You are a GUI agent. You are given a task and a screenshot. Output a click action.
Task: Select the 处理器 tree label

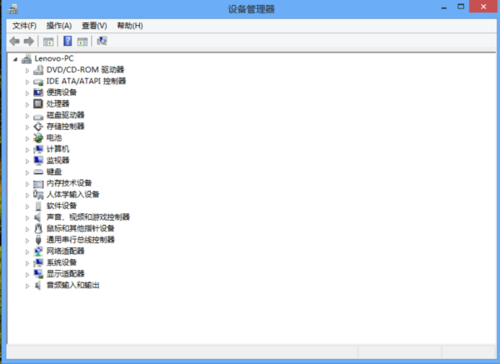[x=58, y=104]
